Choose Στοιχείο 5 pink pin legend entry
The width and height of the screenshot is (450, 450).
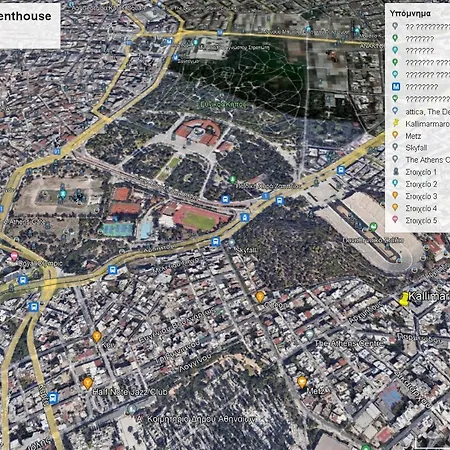coord(421,220)
